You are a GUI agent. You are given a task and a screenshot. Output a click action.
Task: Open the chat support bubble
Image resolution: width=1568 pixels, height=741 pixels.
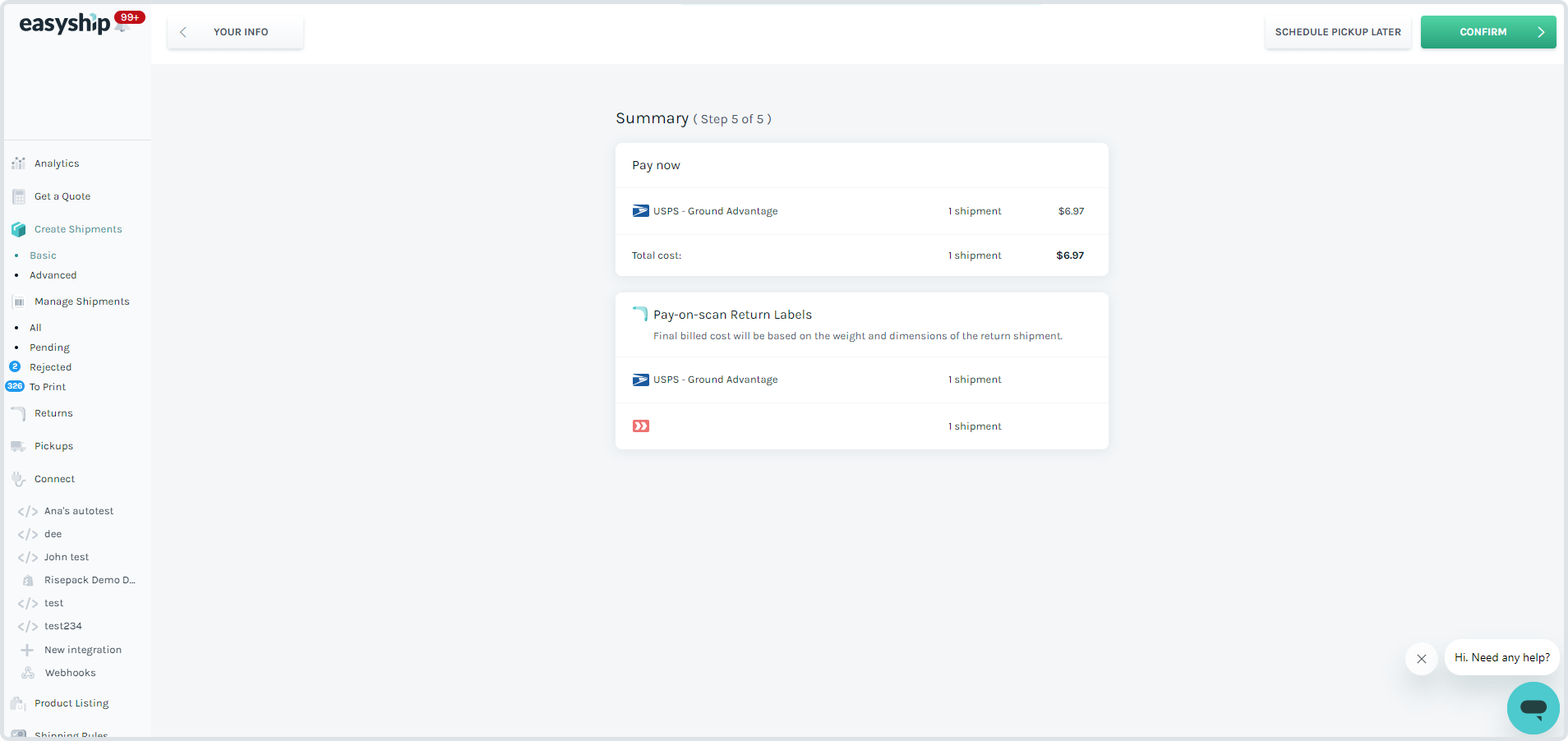pyautogui.click(x=1533, y=707)
